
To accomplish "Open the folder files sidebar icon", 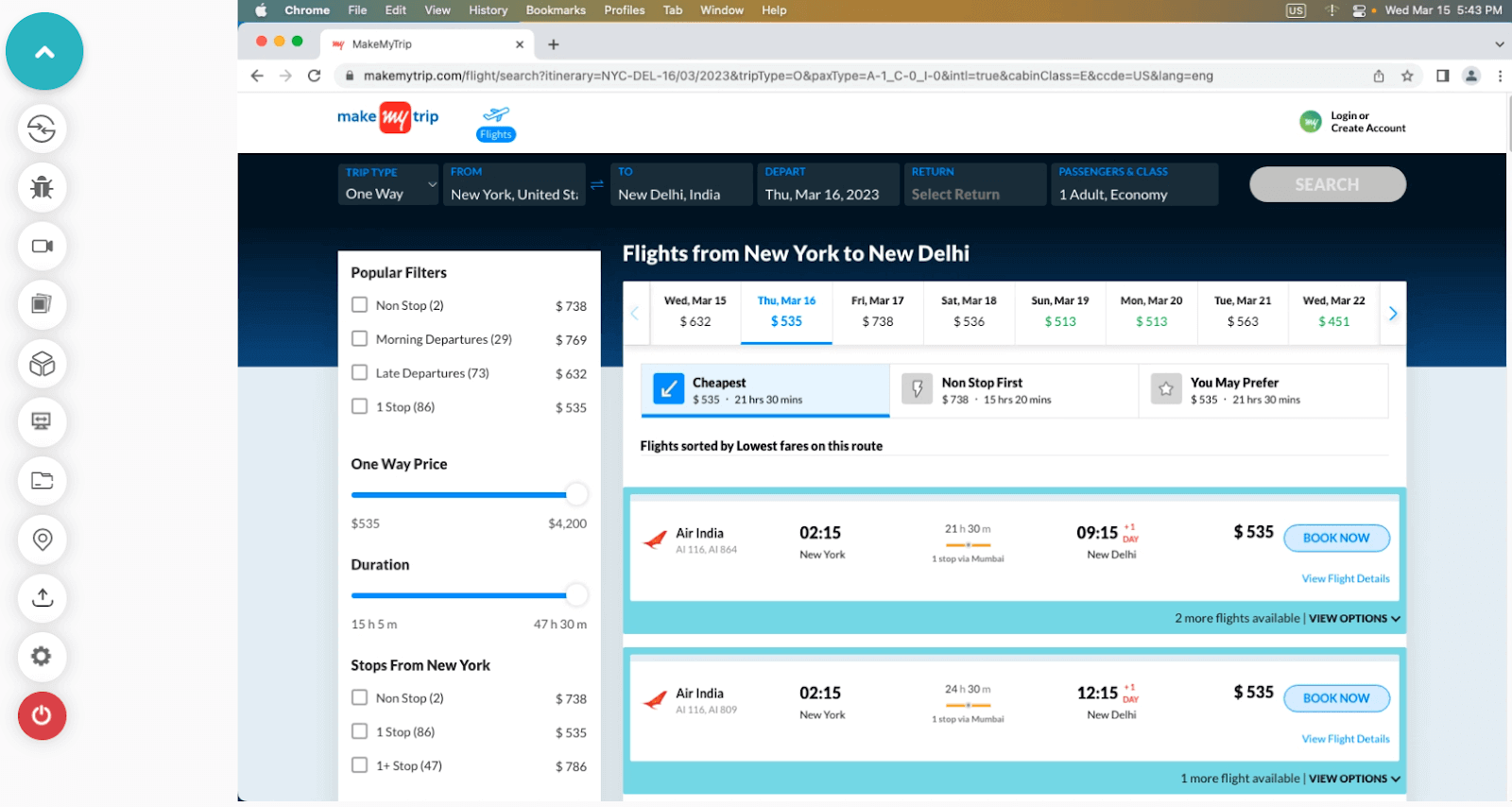I will pos(42,480).
